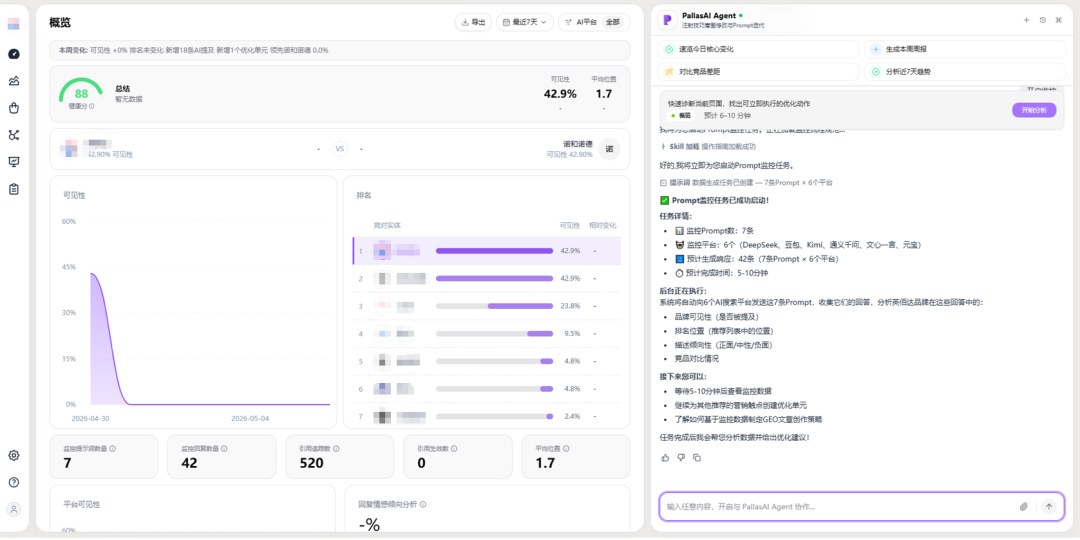Click the Skill 加载 status line

tap(707, 146)
